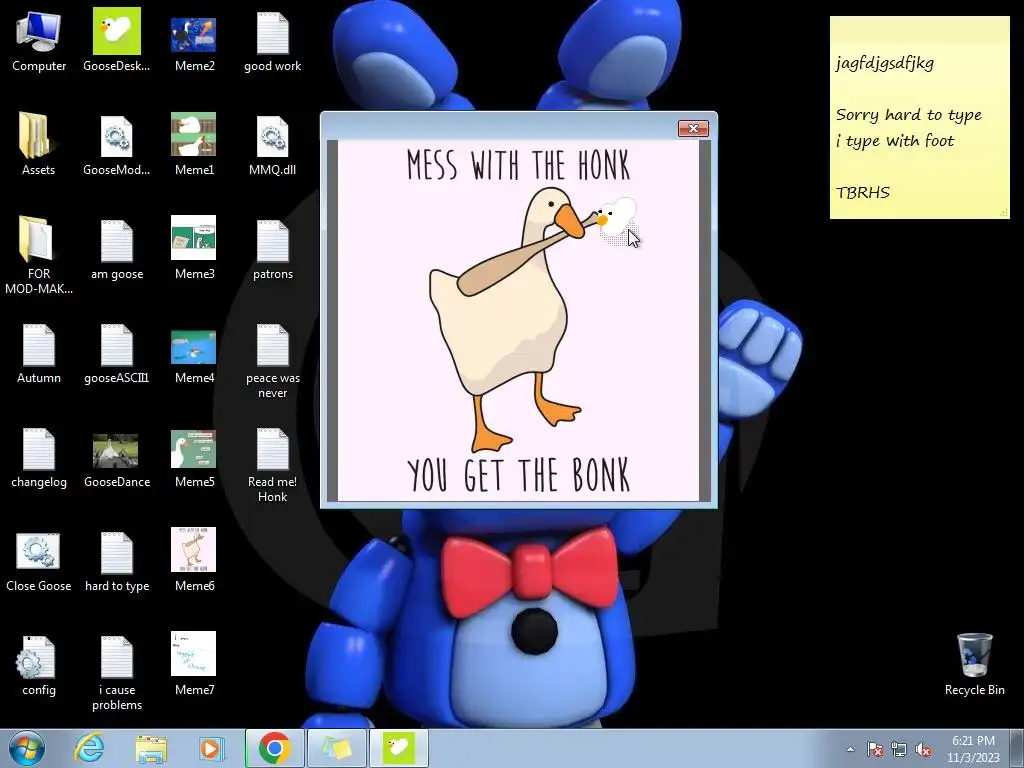Open Windows Media Player from the taskbar
Image resolution: width=1024 pixels, height=768 pixels.
point(212,748)
